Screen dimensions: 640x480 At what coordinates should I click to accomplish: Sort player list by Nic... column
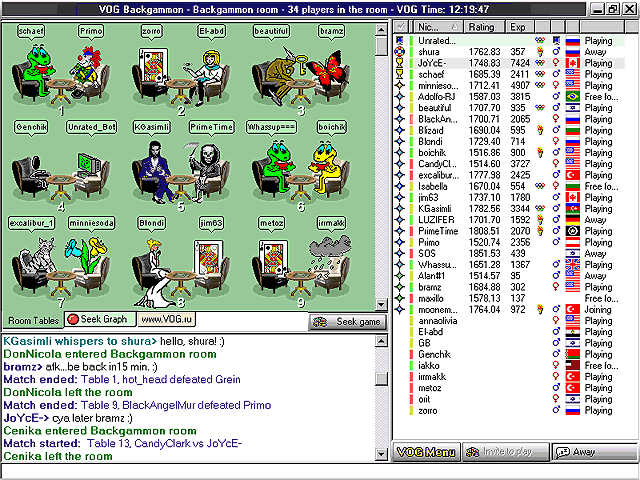437,27
